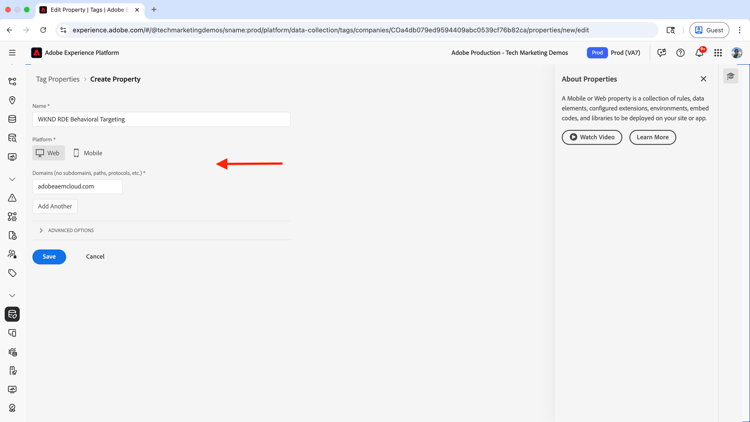
Task: Open the location pin sidebar icon
Action: [12, 100]
